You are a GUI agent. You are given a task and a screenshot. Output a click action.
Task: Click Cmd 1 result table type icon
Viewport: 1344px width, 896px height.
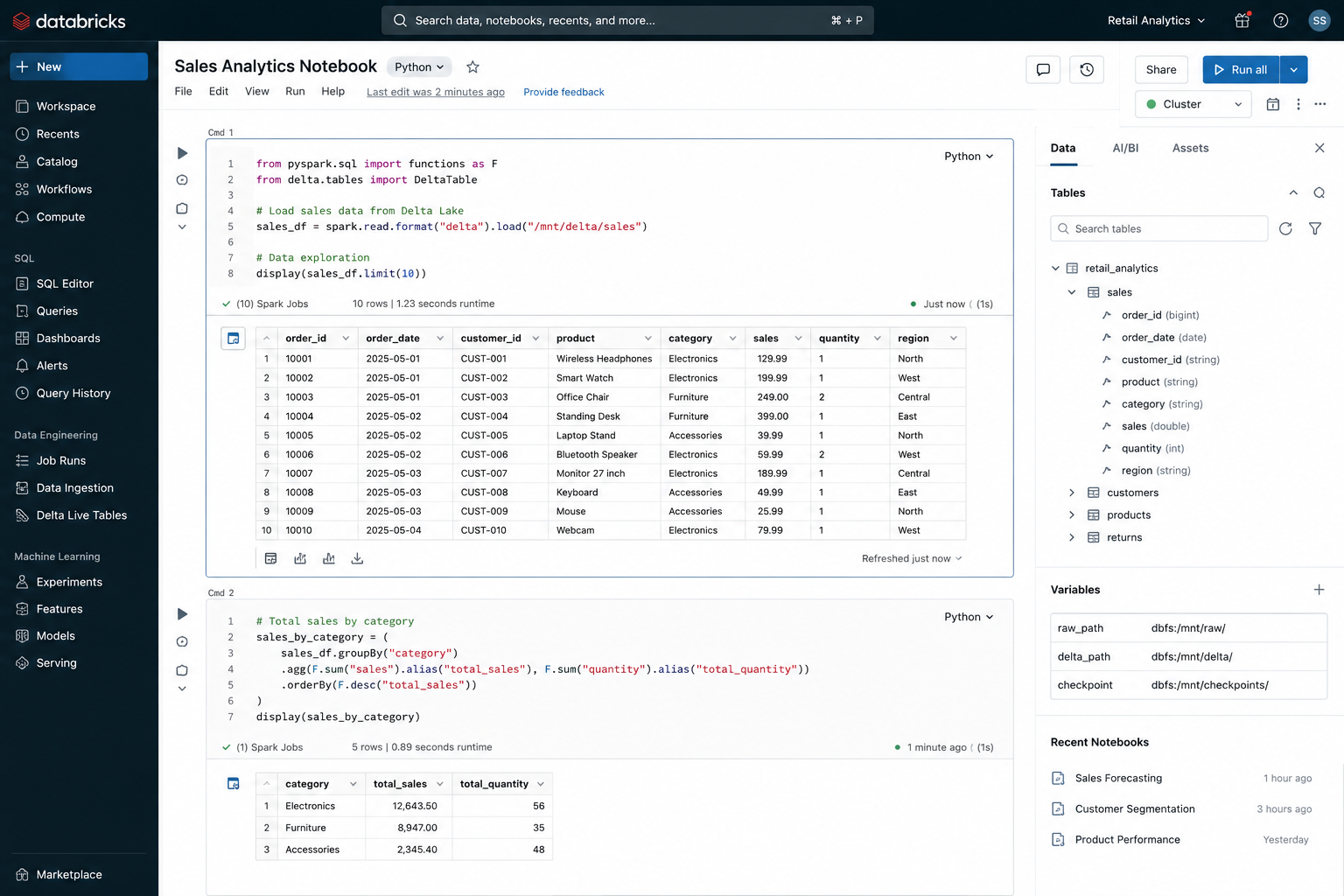point(234,339)
